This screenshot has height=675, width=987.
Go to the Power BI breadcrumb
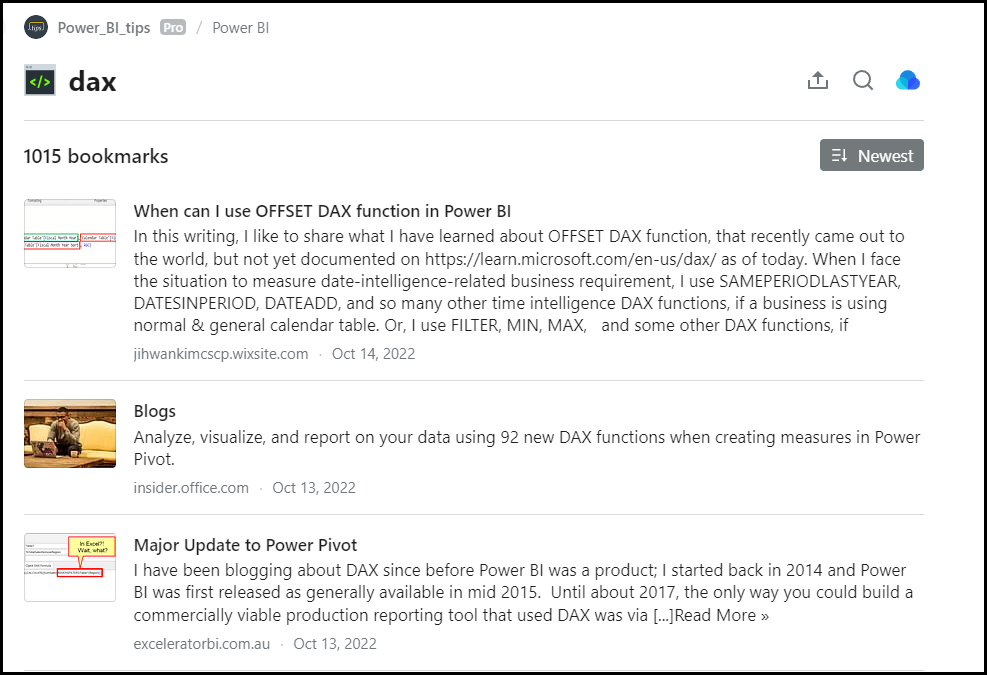click(x=240, y=28)
